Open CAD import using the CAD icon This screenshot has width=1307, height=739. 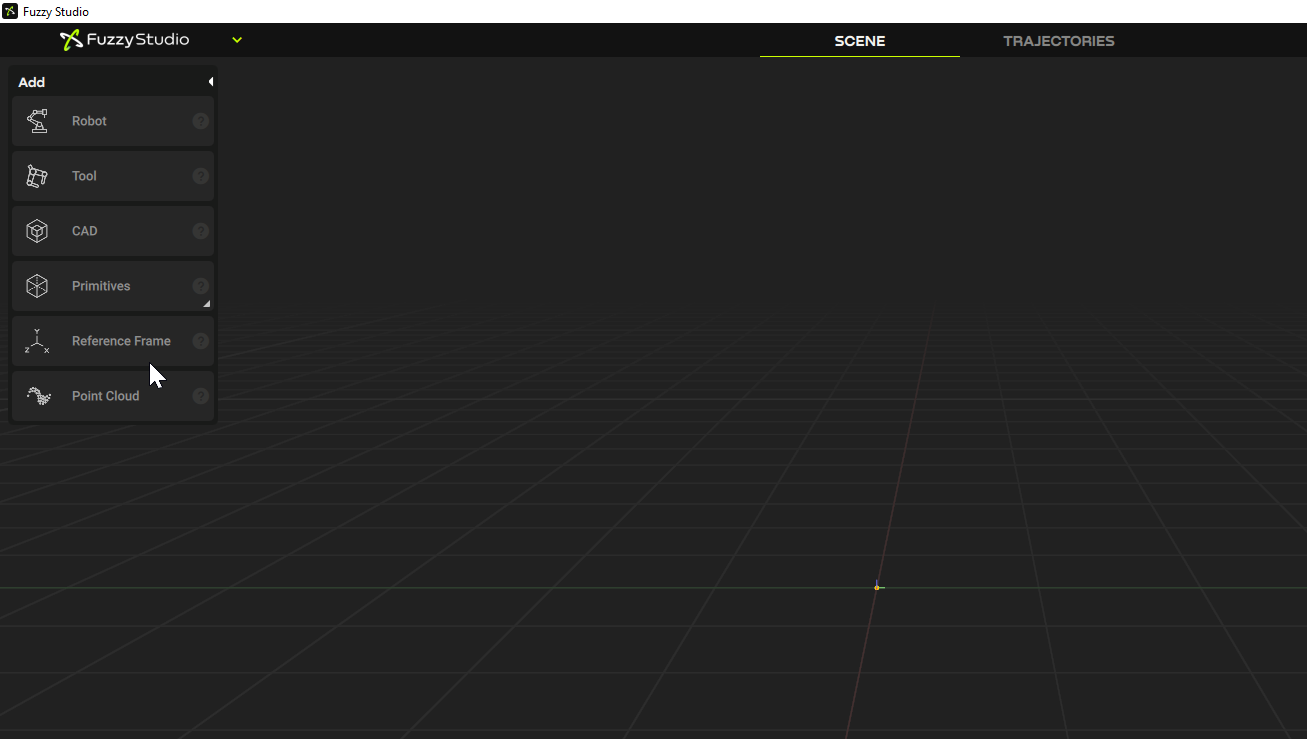tap(37, 231)
